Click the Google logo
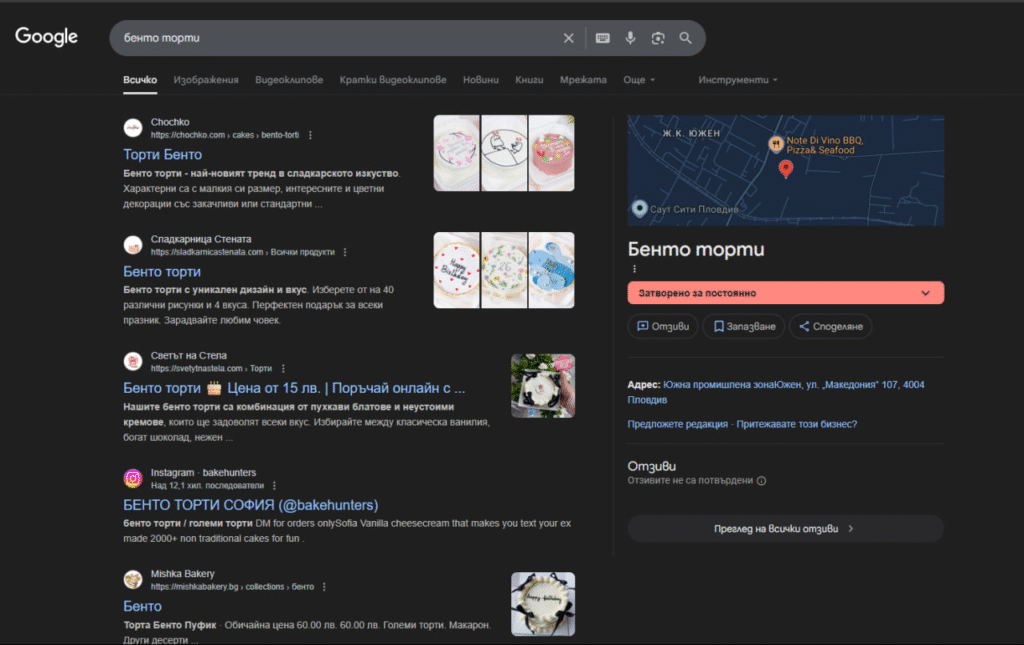The image size is (1024, 645). [x=46, y=37]
